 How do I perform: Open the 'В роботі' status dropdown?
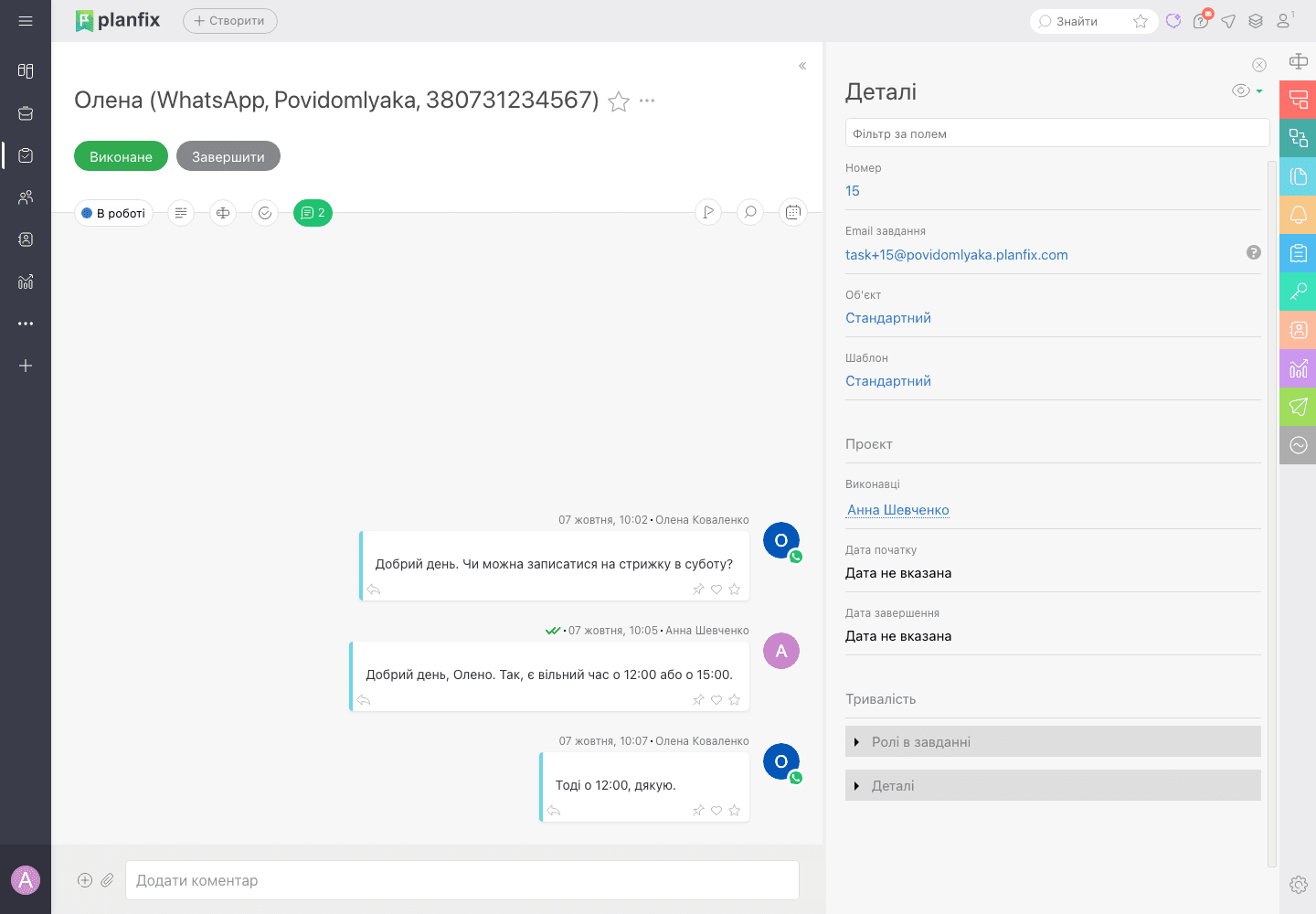113,213
